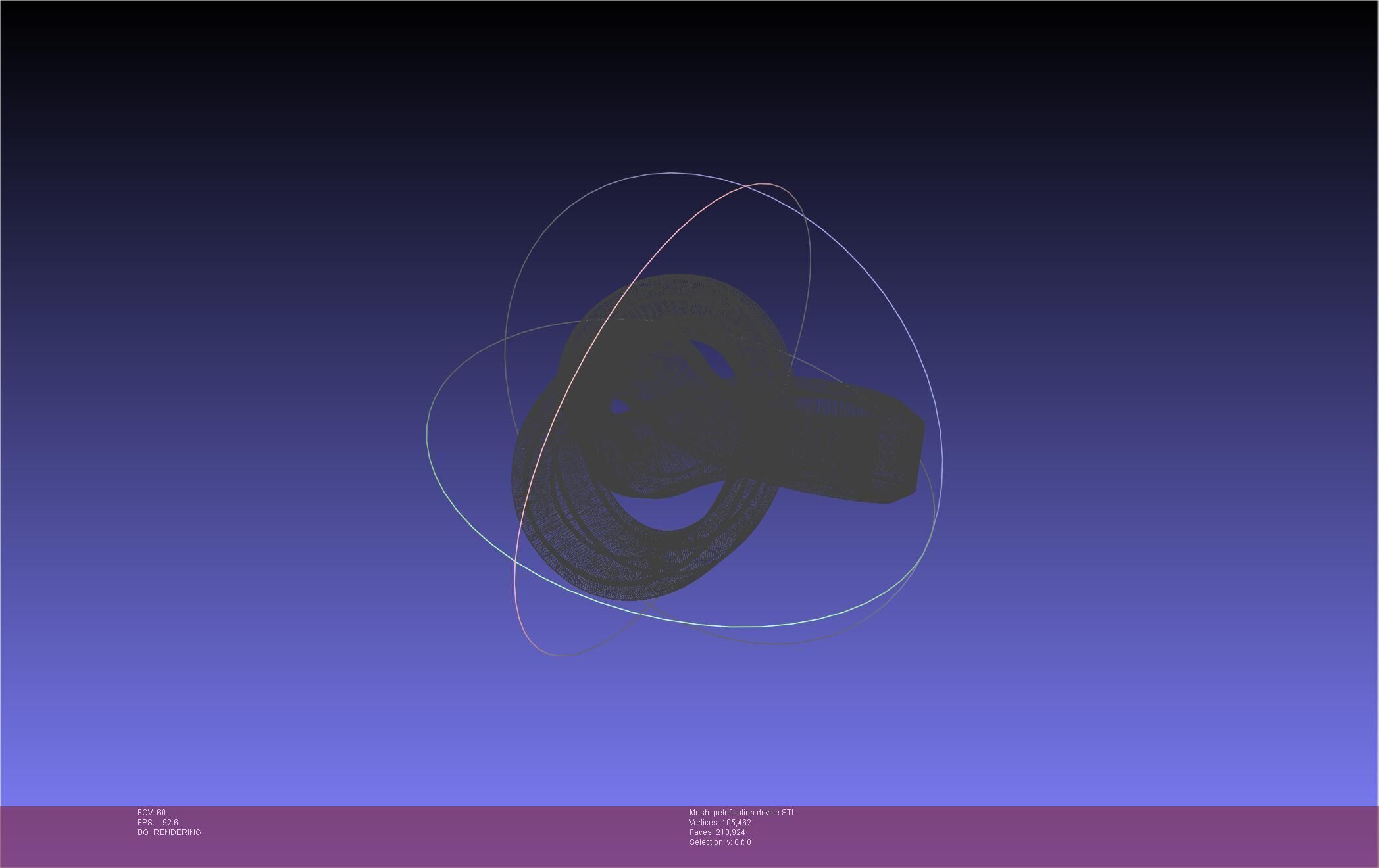This screenshot has height=868, width=1379.
Task: Click the purple info bar's empty area
Action: (1053, 835)
